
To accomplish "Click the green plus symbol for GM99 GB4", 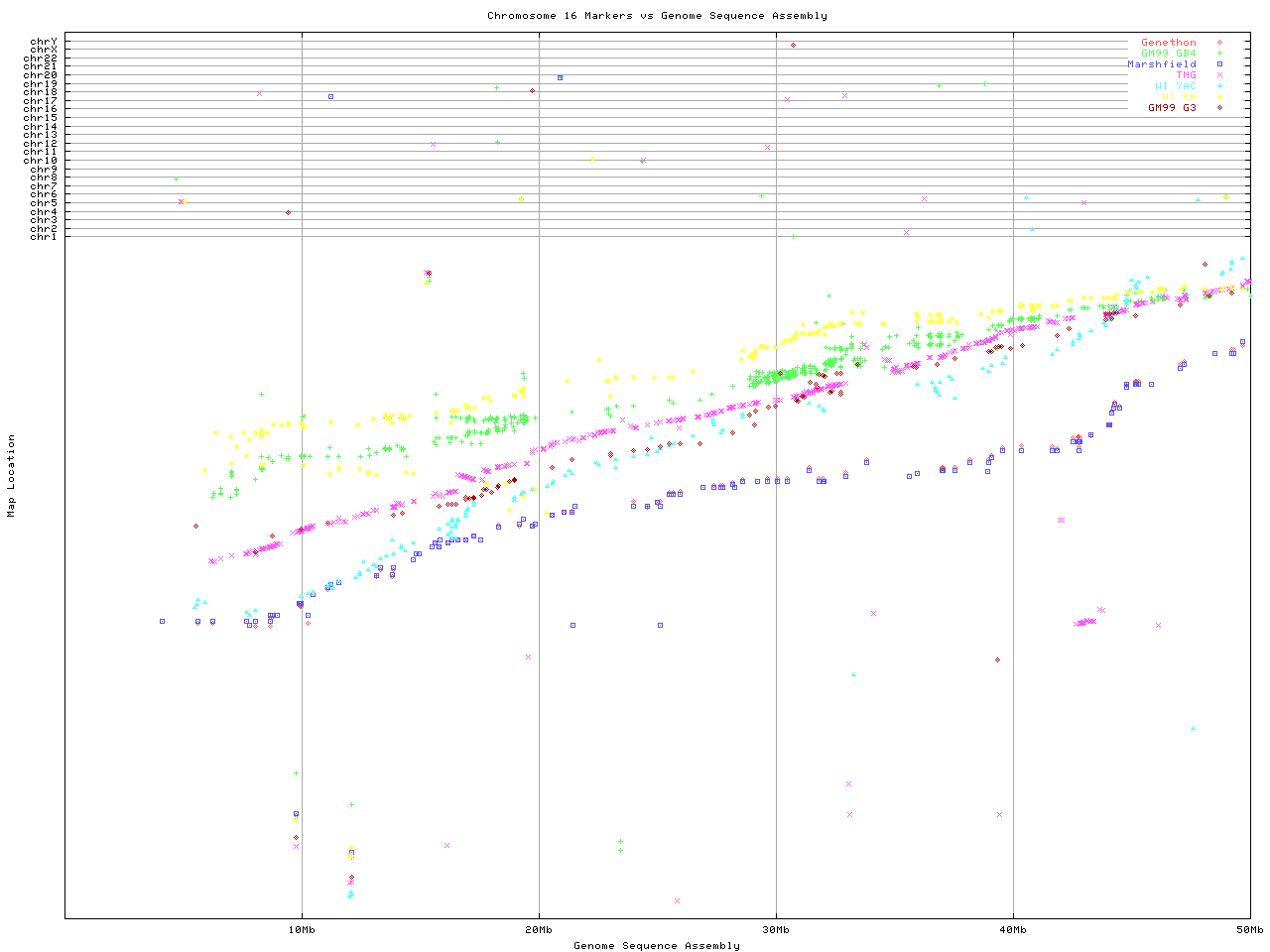I will [x=1219, y=54].
